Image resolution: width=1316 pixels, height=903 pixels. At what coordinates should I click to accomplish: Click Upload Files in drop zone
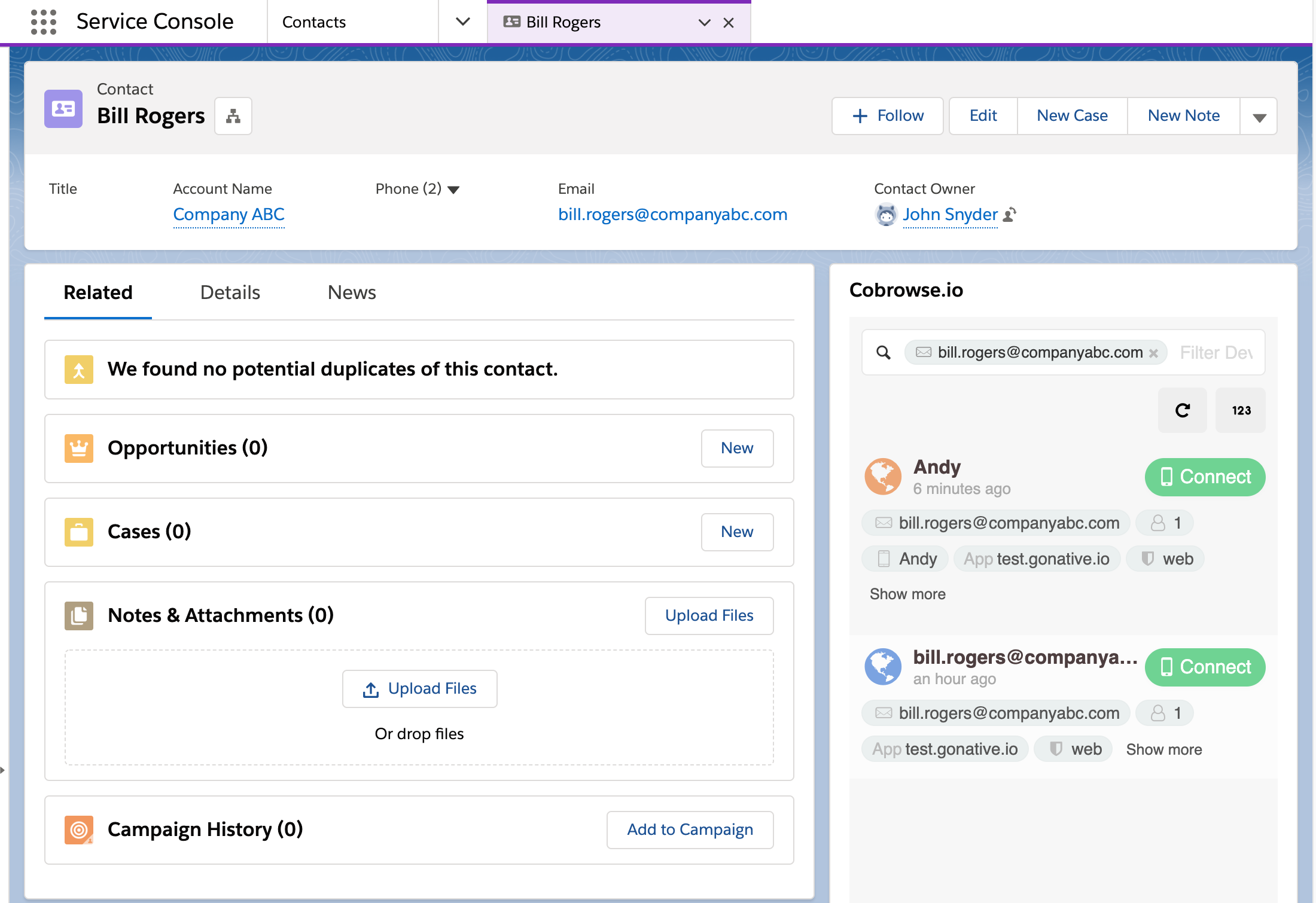pos(420,689)
